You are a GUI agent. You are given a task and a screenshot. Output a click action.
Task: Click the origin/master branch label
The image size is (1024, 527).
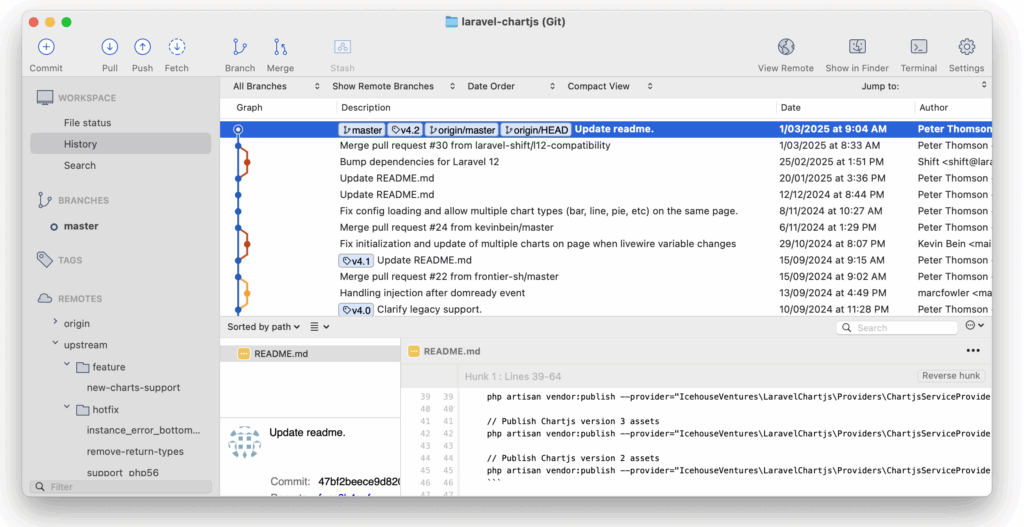click(x=461, y=130)
